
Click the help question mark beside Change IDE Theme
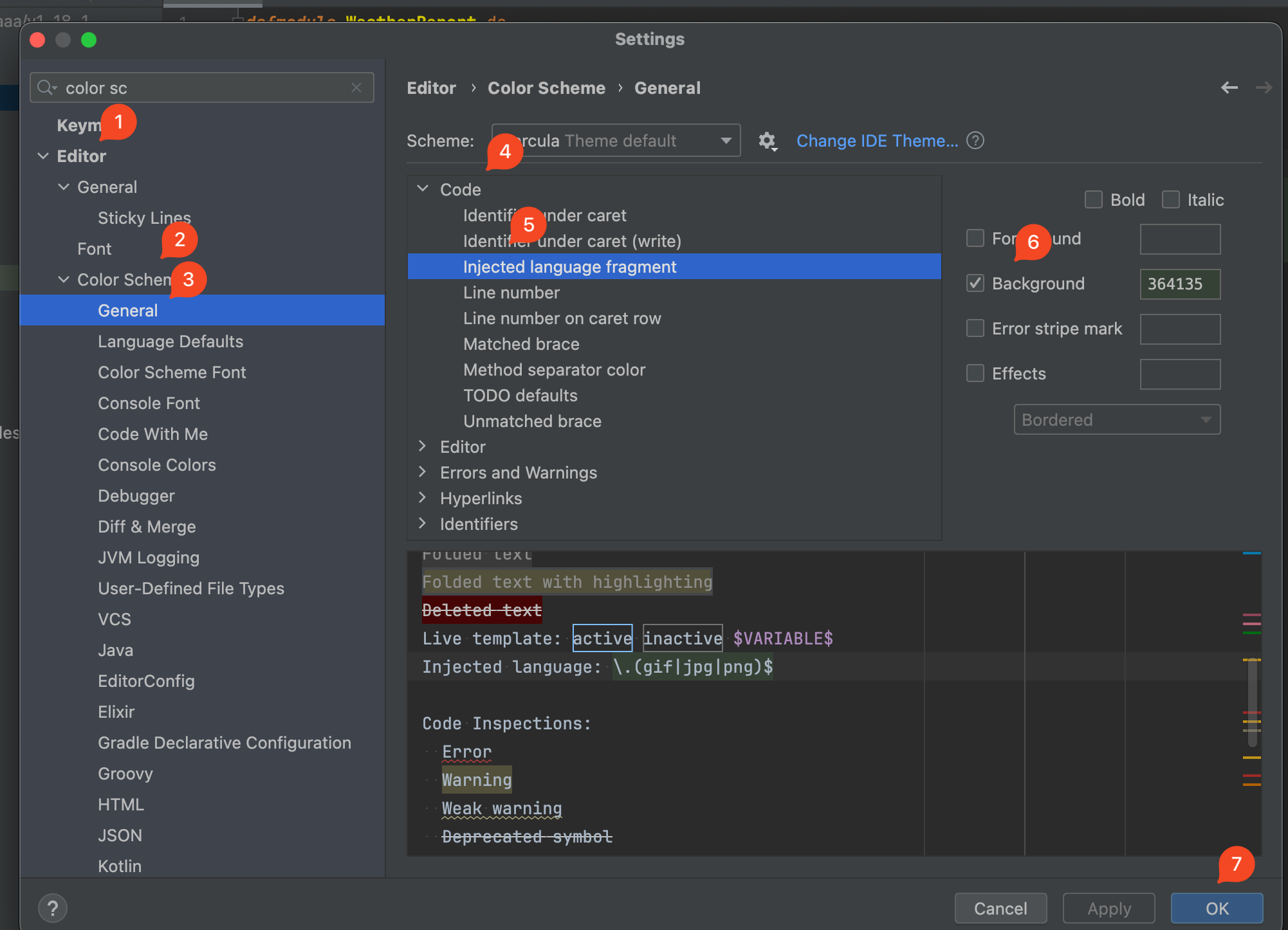coord(975,140)
